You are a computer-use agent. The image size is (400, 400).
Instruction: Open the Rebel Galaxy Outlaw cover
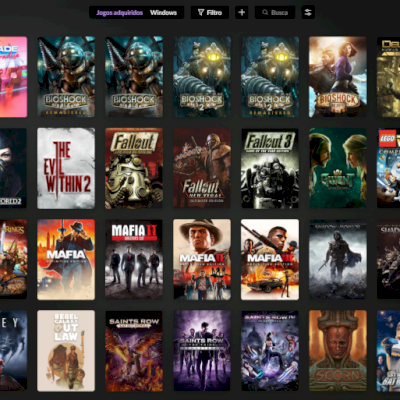pos(66,351)
